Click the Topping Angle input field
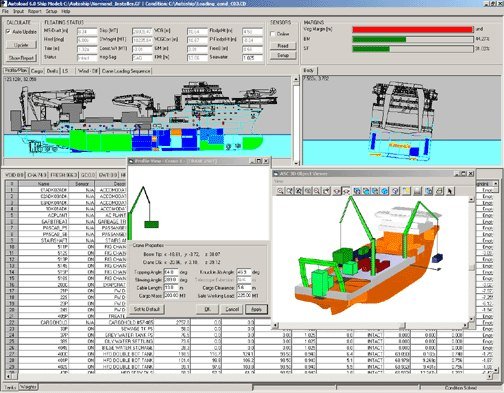 coord(171,272)
